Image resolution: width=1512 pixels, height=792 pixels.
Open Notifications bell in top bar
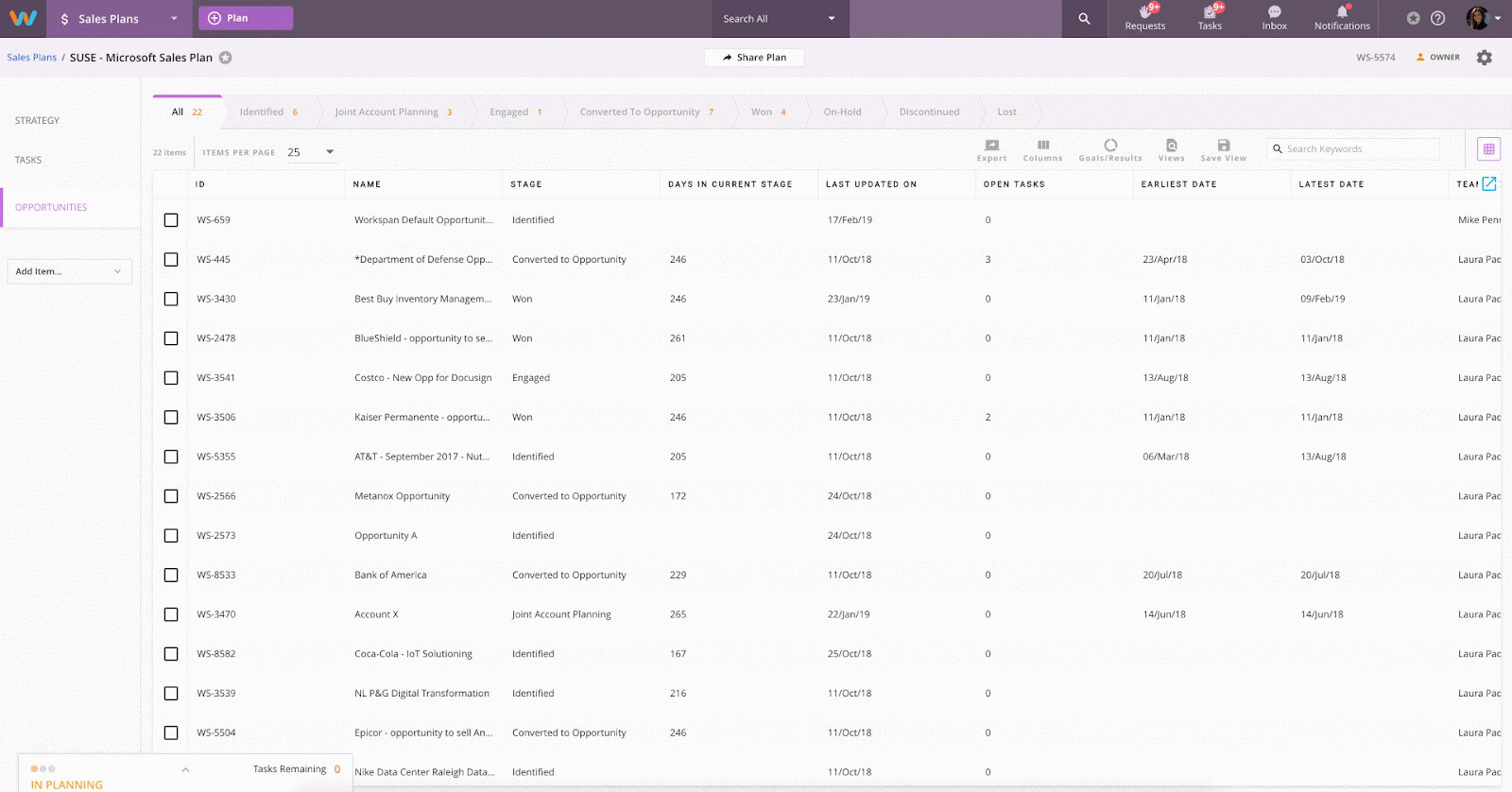click(1342, 17)
